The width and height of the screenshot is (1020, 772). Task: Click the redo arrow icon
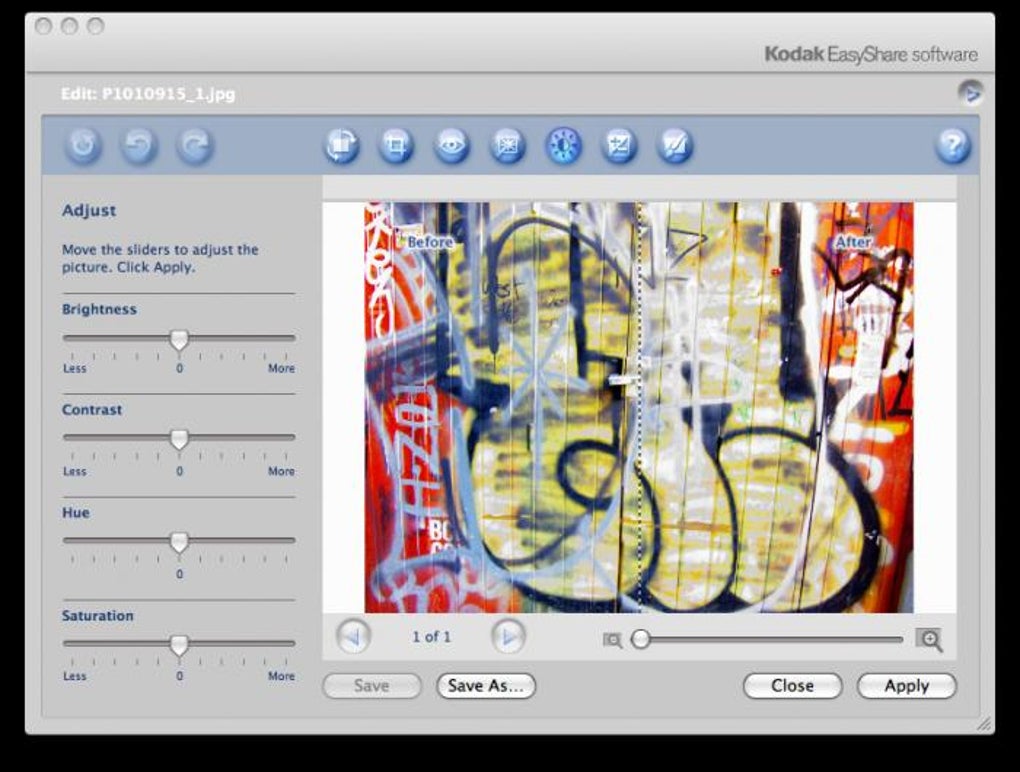(195, 144)
